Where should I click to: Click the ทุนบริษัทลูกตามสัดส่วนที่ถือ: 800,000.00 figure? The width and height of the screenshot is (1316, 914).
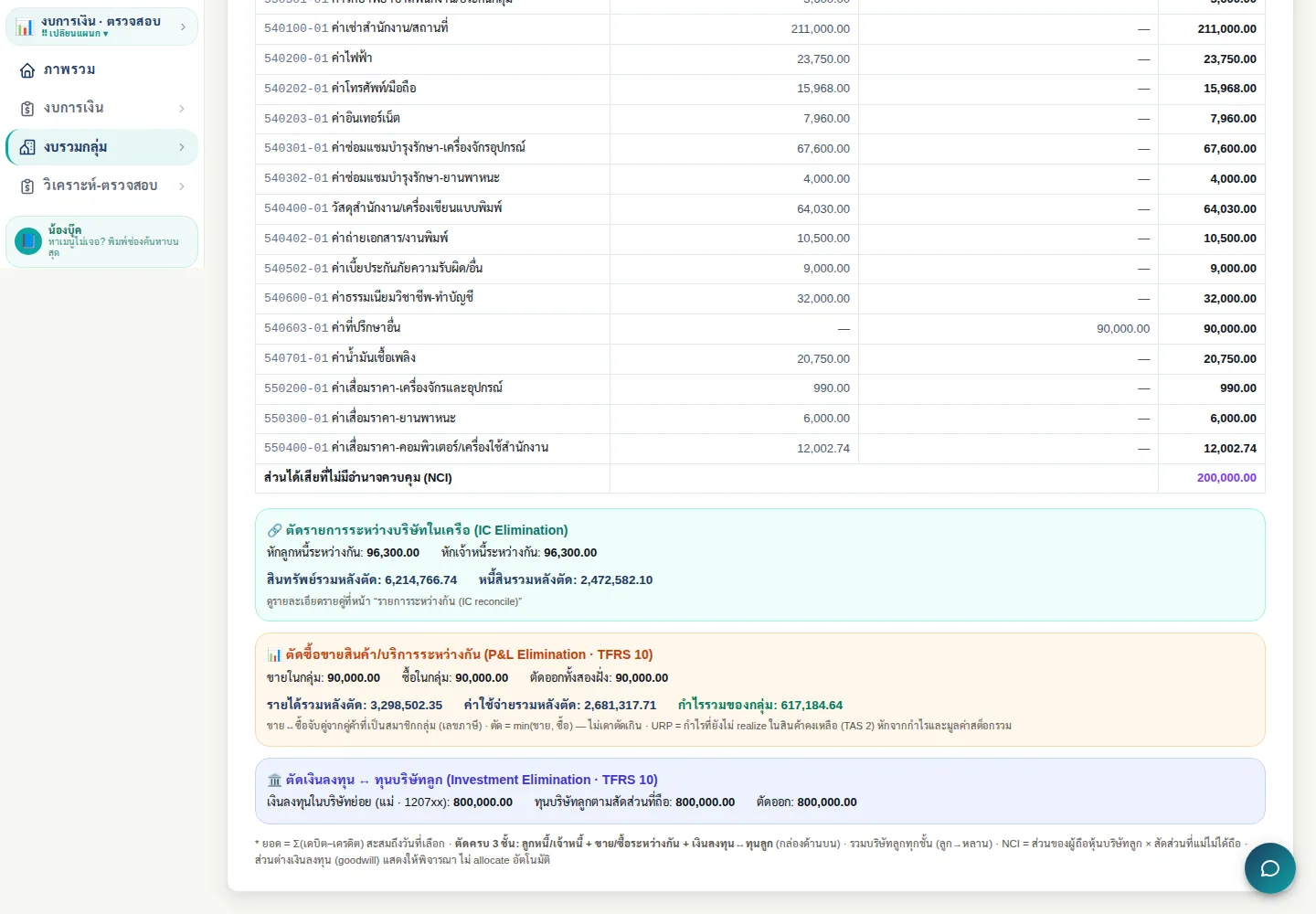click(x=635, y=802)
